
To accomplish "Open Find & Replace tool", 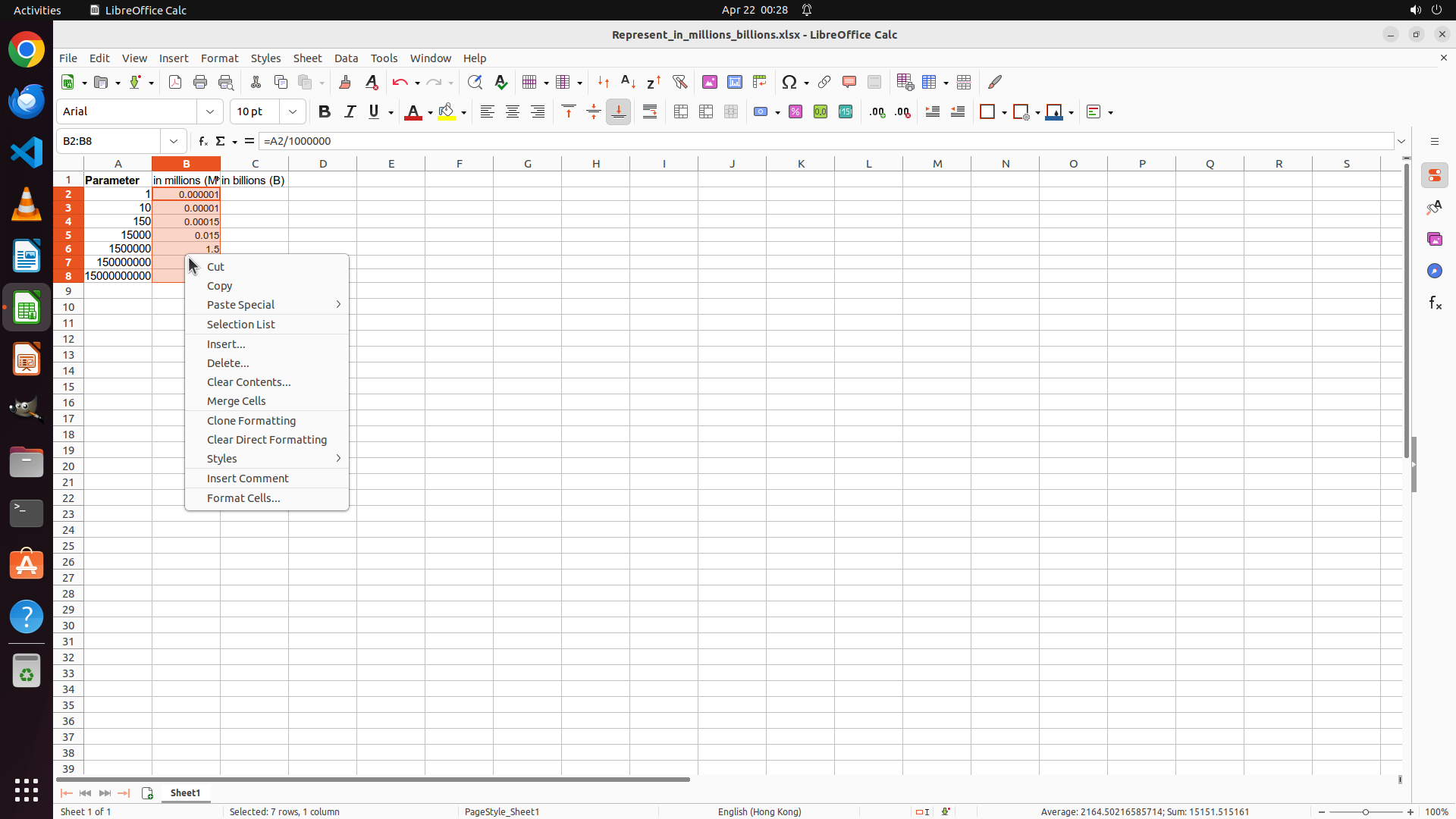I will 475,82.
